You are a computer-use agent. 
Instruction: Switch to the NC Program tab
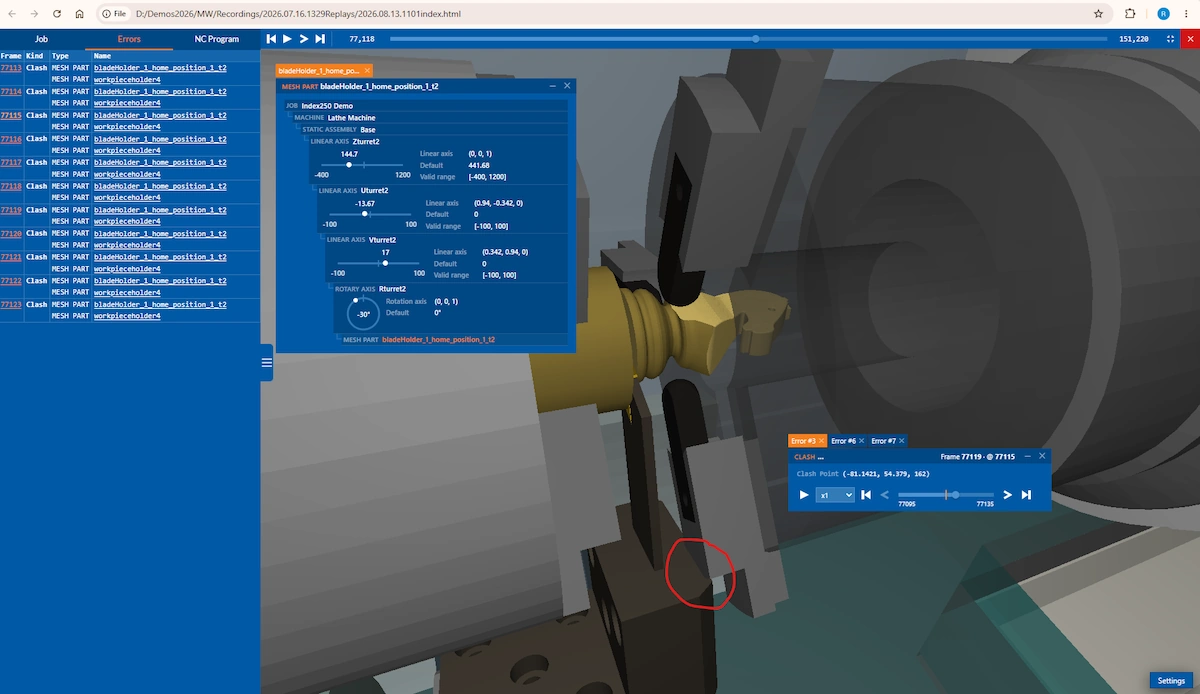point(216,39)
